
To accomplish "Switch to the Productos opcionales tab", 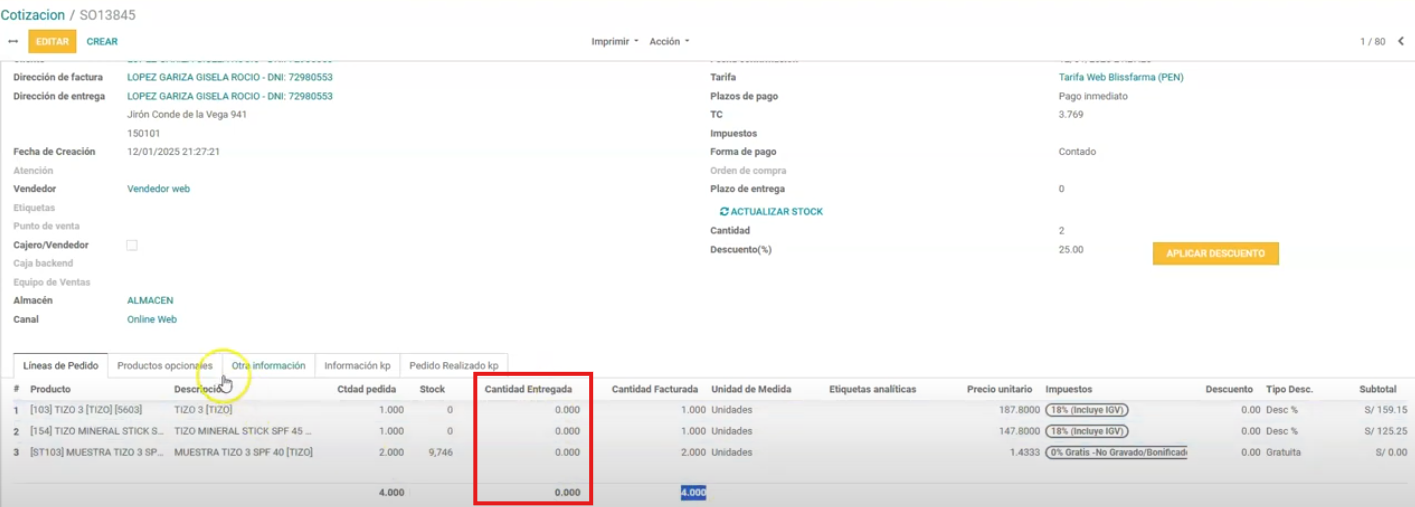I will (x=164, y=366).
